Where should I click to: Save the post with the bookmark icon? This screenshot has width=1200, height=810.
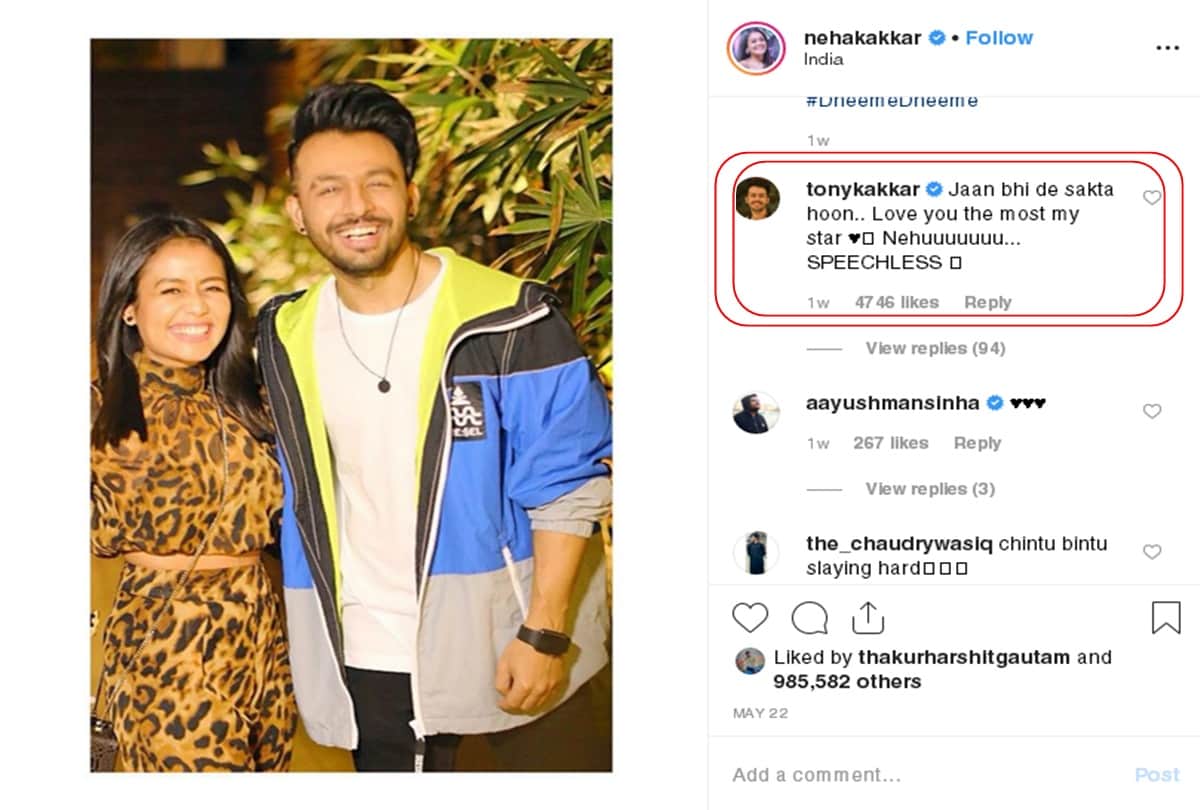[x=1163, y=618]
